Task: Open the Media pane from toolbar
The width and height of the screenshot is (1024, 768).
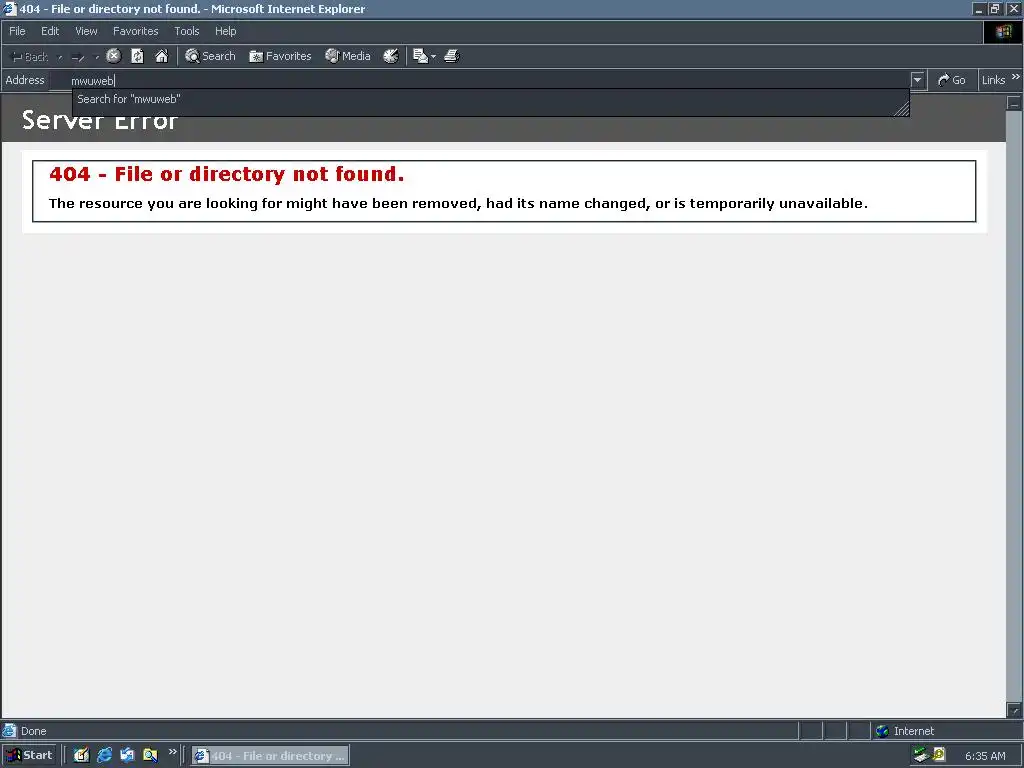Action: 348,56
